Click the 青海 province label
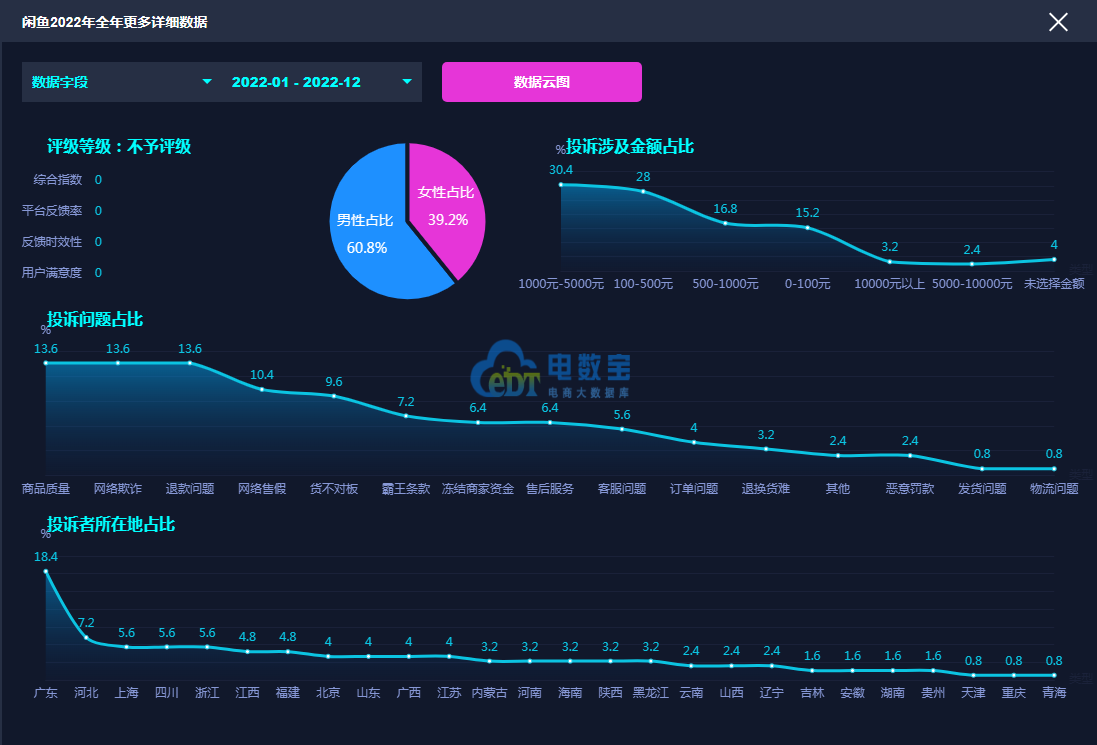1097x745 pixels. [x=1054, y=693]
